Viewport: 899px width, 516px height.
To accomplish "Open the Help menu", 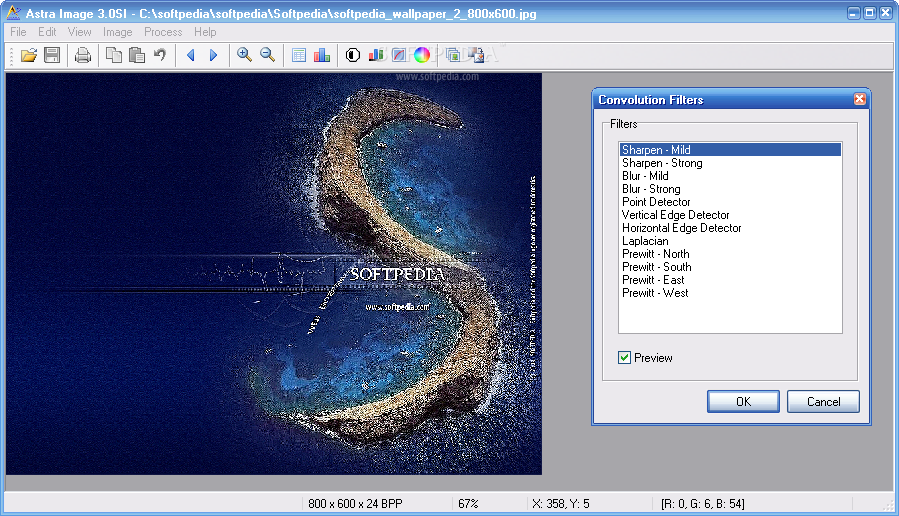I will [205, 32].
